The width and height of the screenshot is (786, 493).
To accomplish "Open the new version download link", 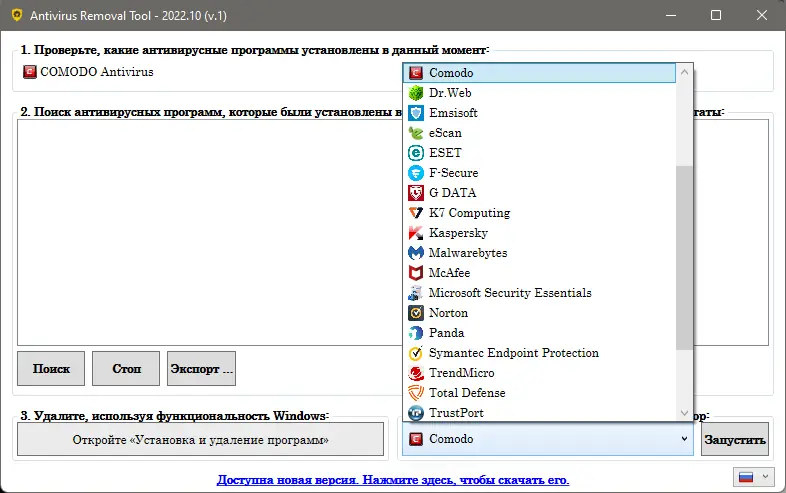I will (393, 480).
